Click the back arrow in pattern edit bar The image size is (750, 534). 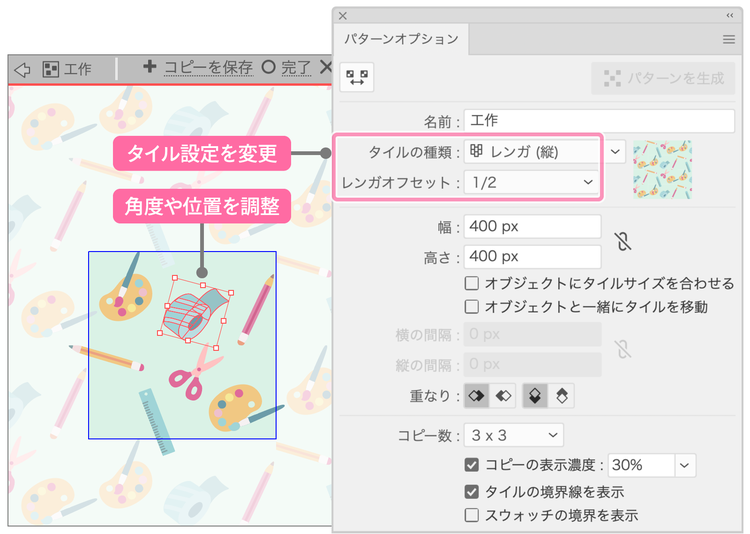tap(22, 70)
